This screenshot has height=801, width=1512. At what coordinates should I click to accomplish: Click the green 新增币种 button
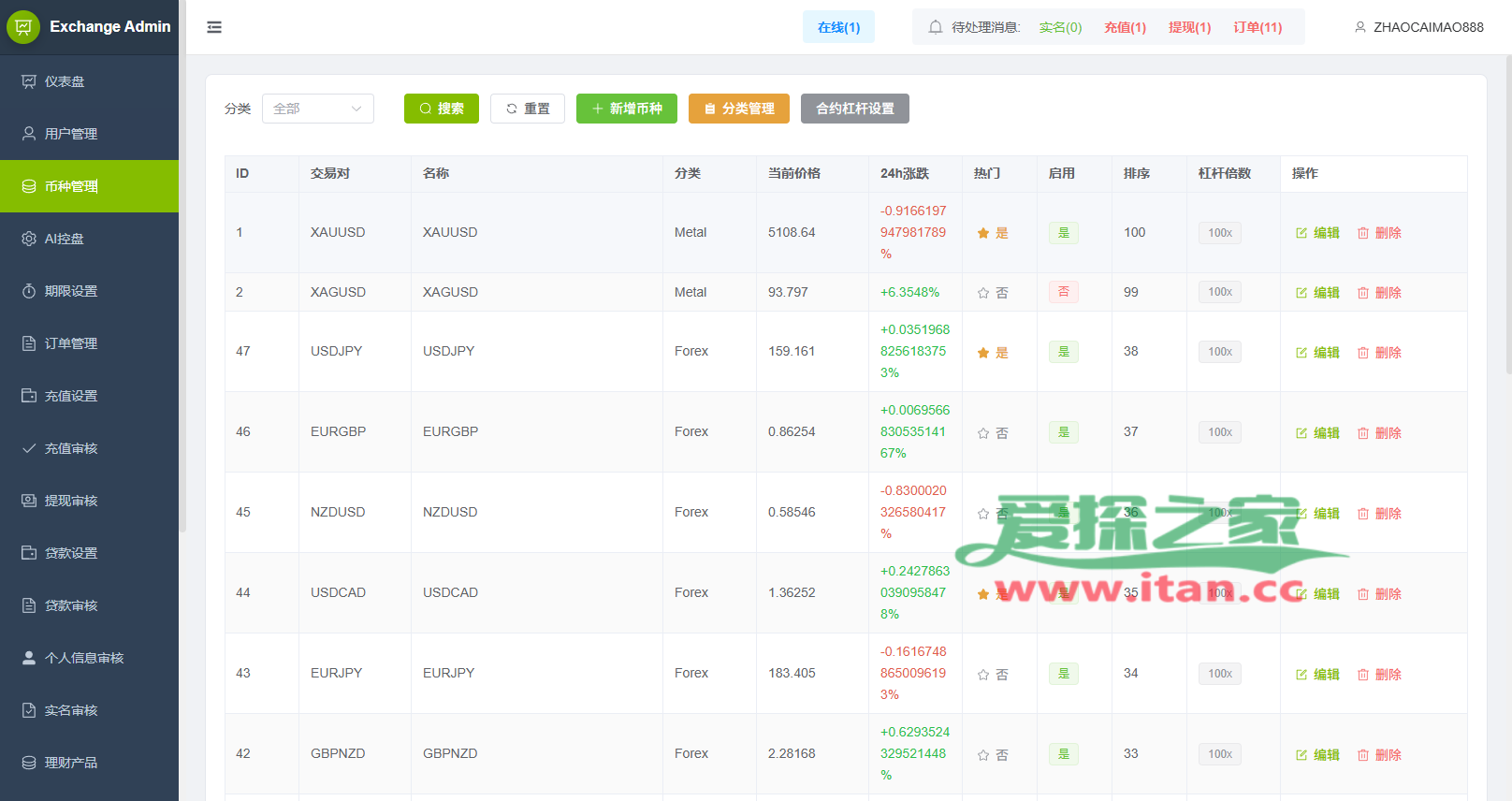(626, 109)
